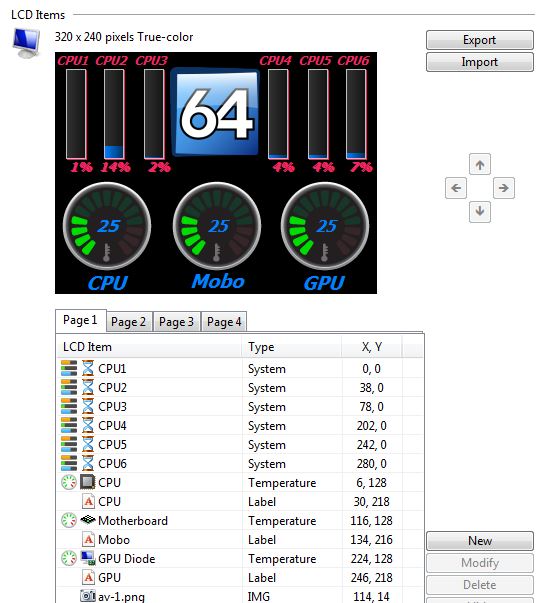The image size is (548, 603).
Task: Click the label icon beside Mobo
Action: (88, 540)
